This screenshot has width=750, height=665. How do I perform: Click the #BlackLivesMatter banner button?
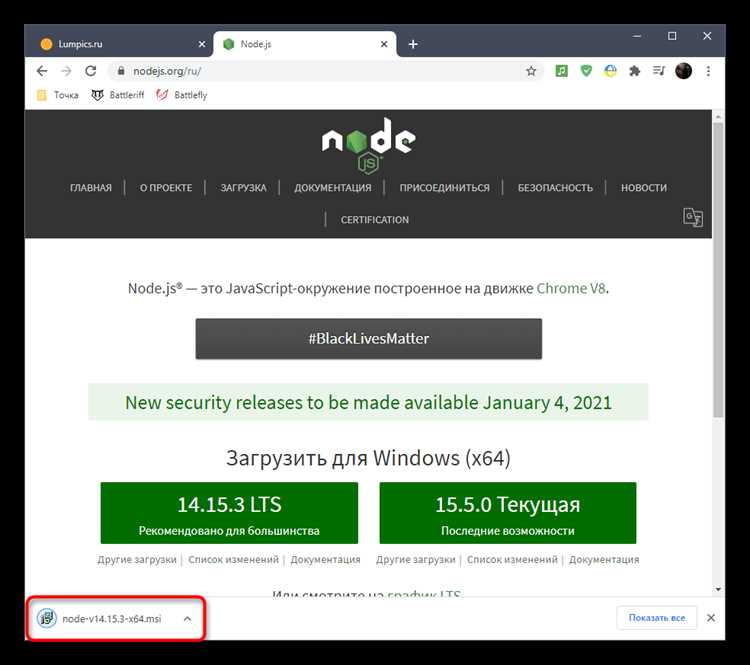pos(369,339)
